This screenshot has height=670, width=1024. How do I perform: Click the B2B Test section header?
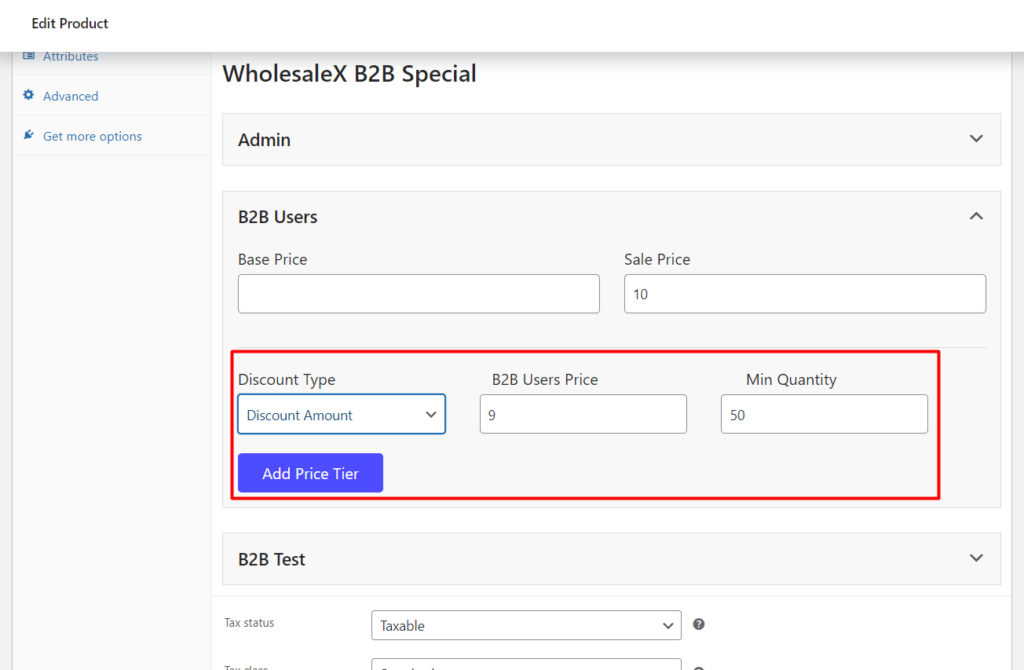coord(611,559)
